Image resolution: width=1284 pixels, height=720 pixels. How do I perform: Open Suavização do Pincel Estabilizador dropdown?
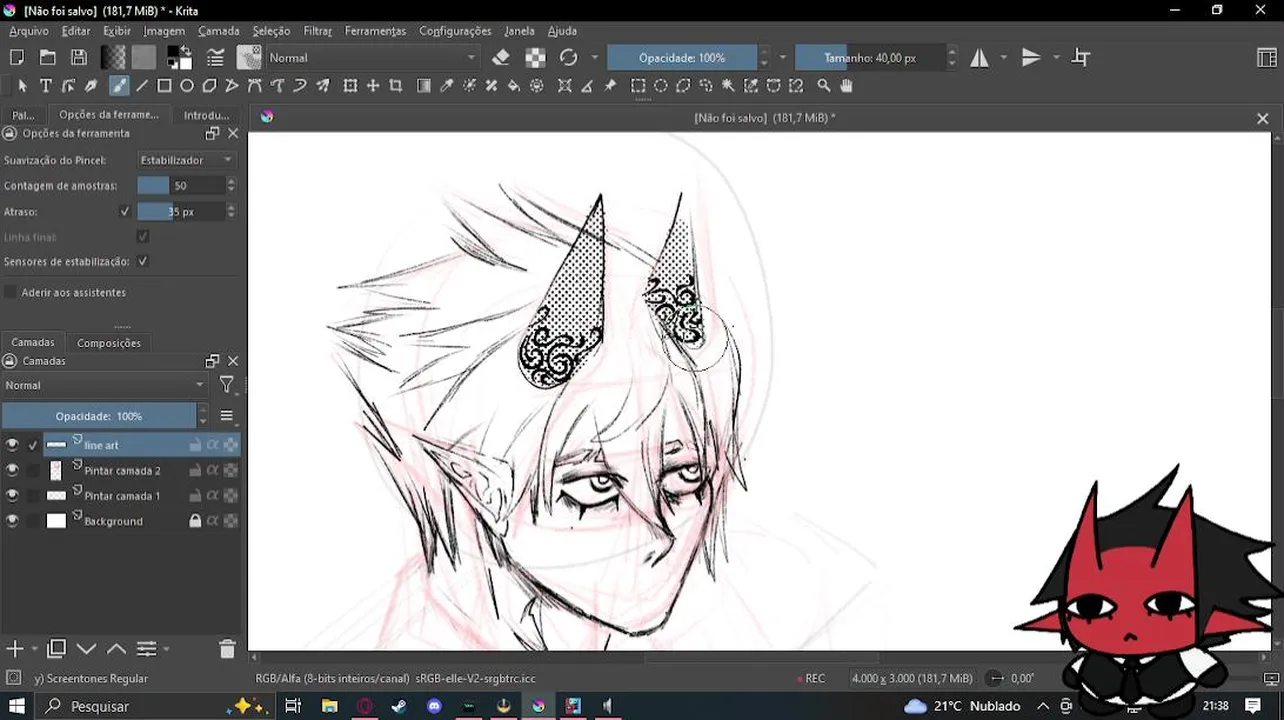[186, 160]
